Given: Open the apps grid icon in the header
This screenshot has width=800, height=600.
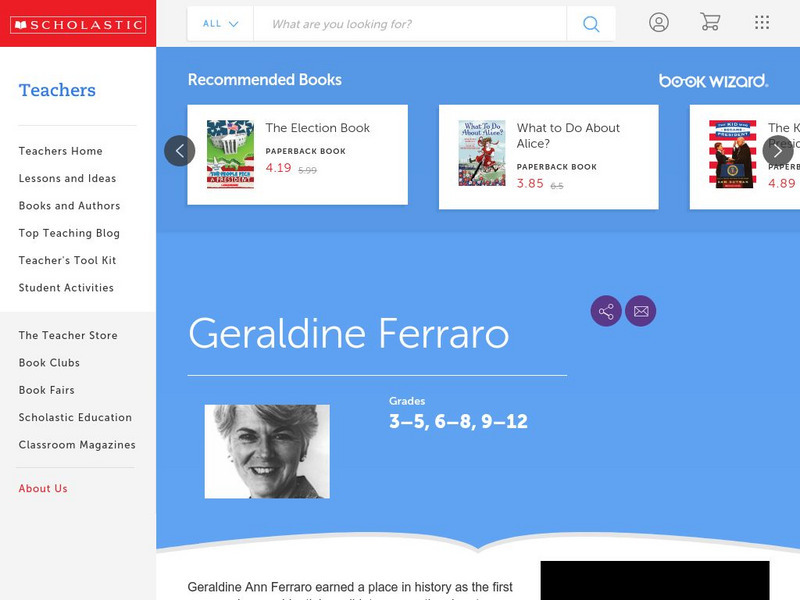Looking at the screenshot, I should click(x=760, y=22).
